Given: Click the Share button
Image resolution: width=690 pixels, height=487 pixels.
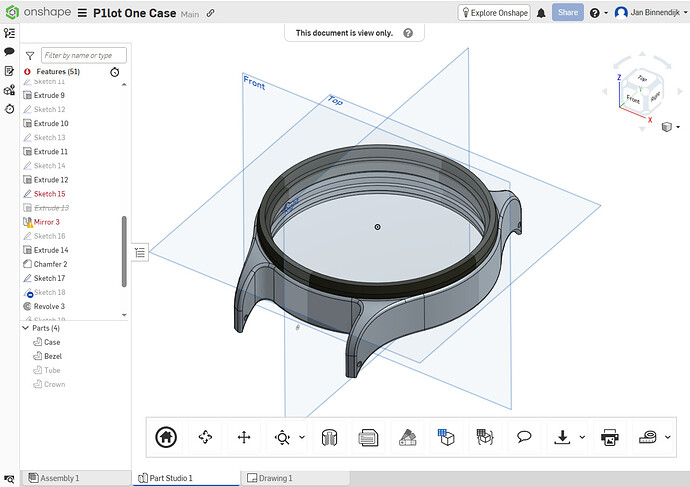Looking at the screenshot, I should coord(568,13).
